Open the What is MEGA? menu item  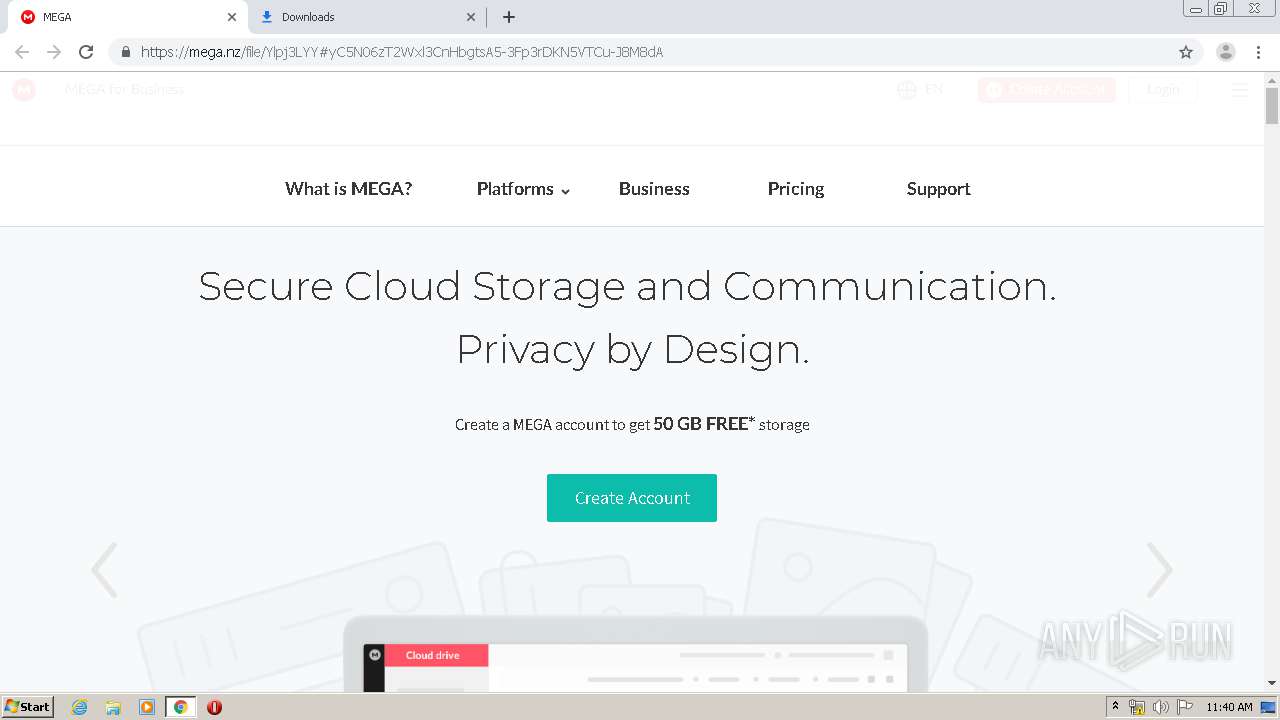(348, 189)
